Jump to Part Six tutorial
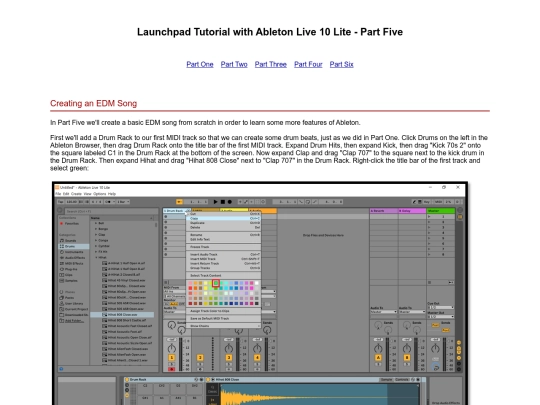Viewport: 540px width, 405px height. [341, 64]
